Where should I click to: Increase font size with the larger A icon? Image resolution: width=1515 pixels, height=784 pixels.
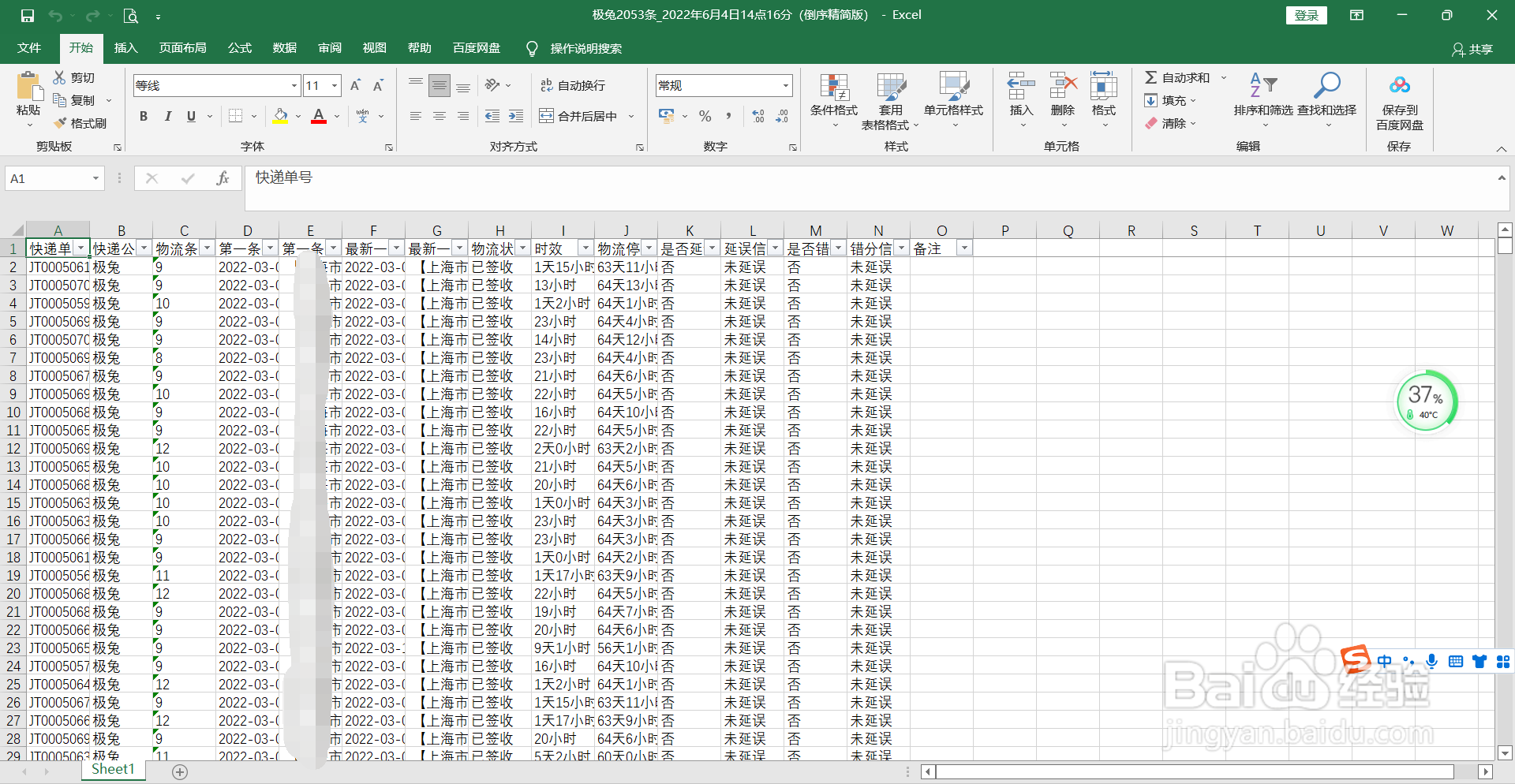355,85
